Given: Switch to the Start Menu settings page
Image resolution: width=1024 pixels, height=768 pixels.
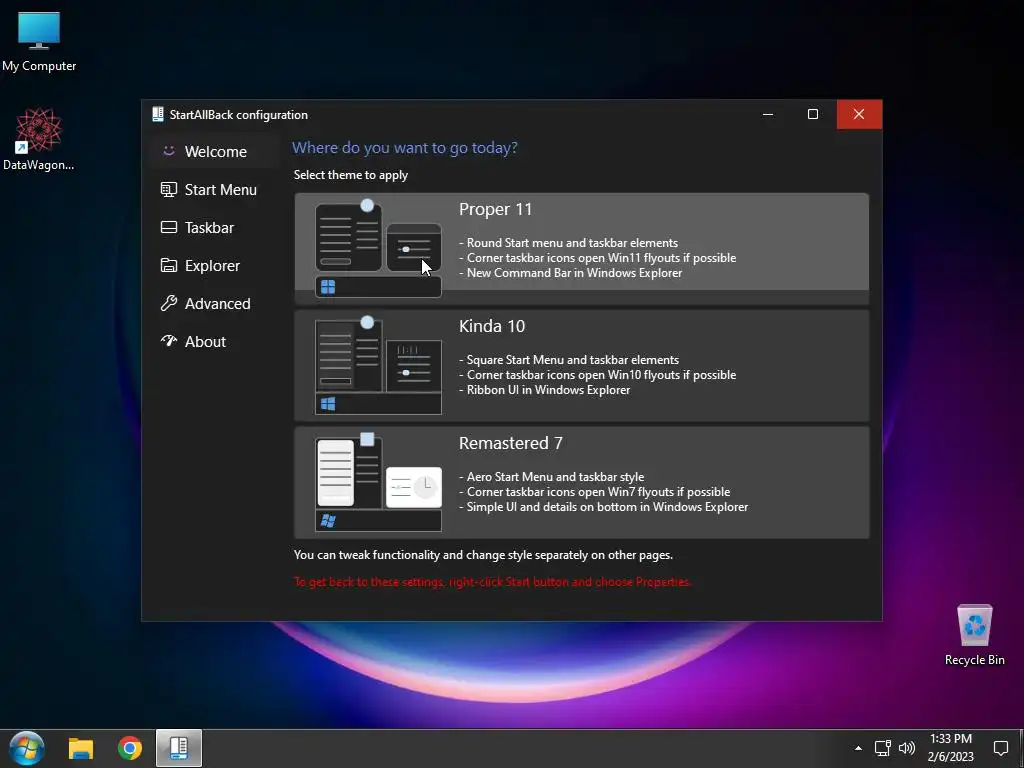Looking at the screenshot, I should click(215, 189).
